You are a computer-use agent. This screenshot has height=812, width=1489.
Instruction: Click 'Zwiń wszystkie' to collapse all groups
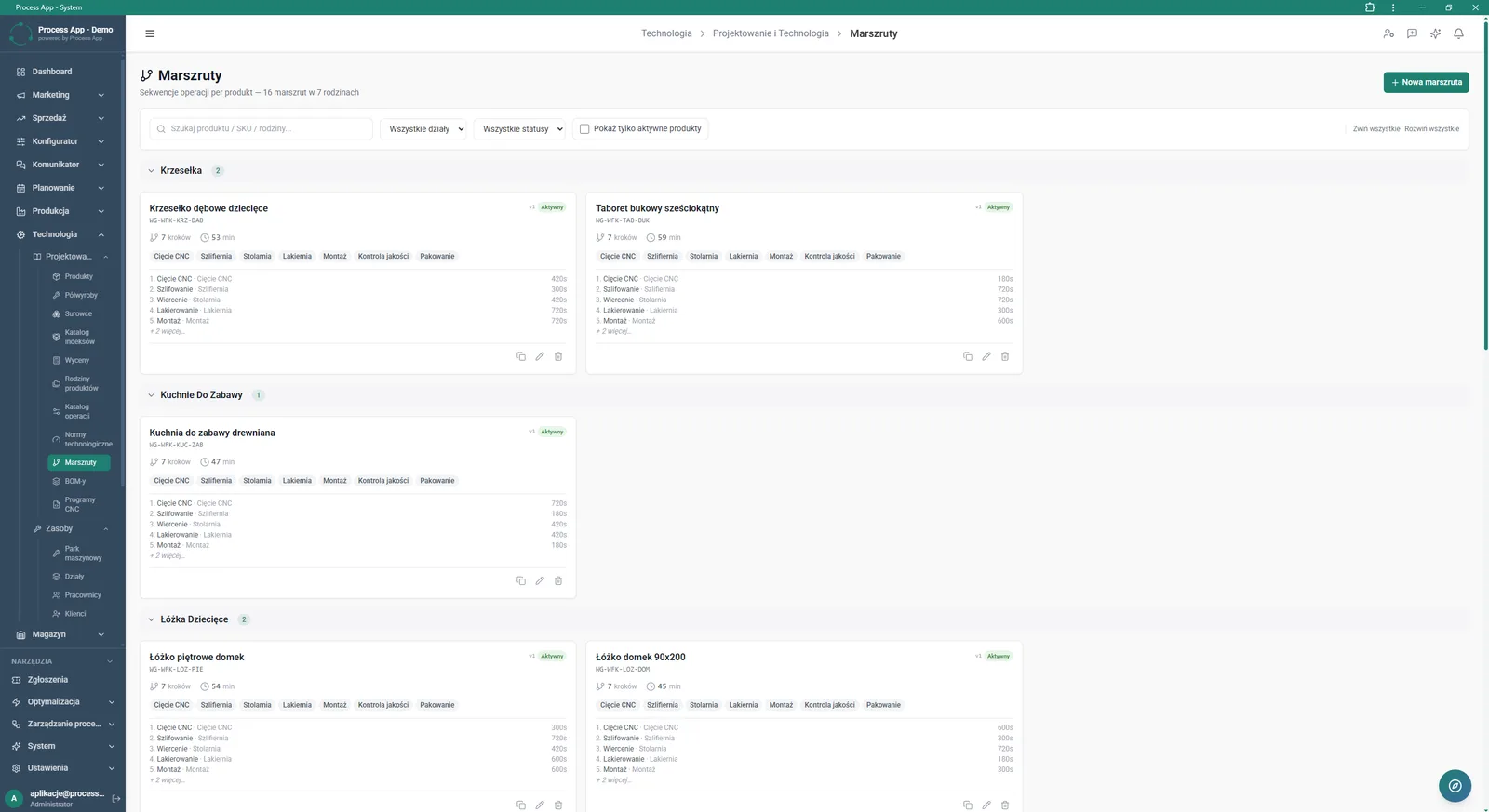(1375, 129)
